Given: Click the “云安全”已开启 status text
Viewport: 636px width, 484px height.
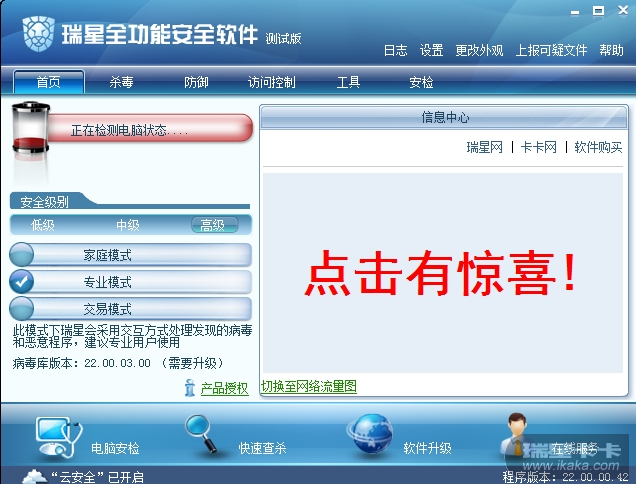Looking at the screenshot, I should coord(98,477).
